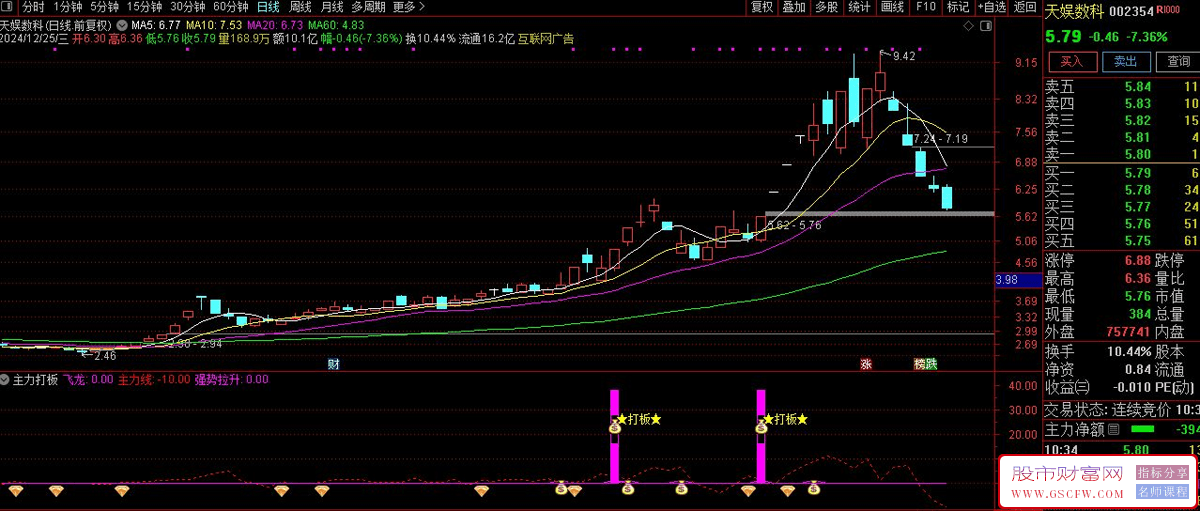Expand the 主力打板 indicator dropdown arrow
Image resolution: width=1200 pixels, height=511 pixels.
pyautogui.click(x=6, y=380)
